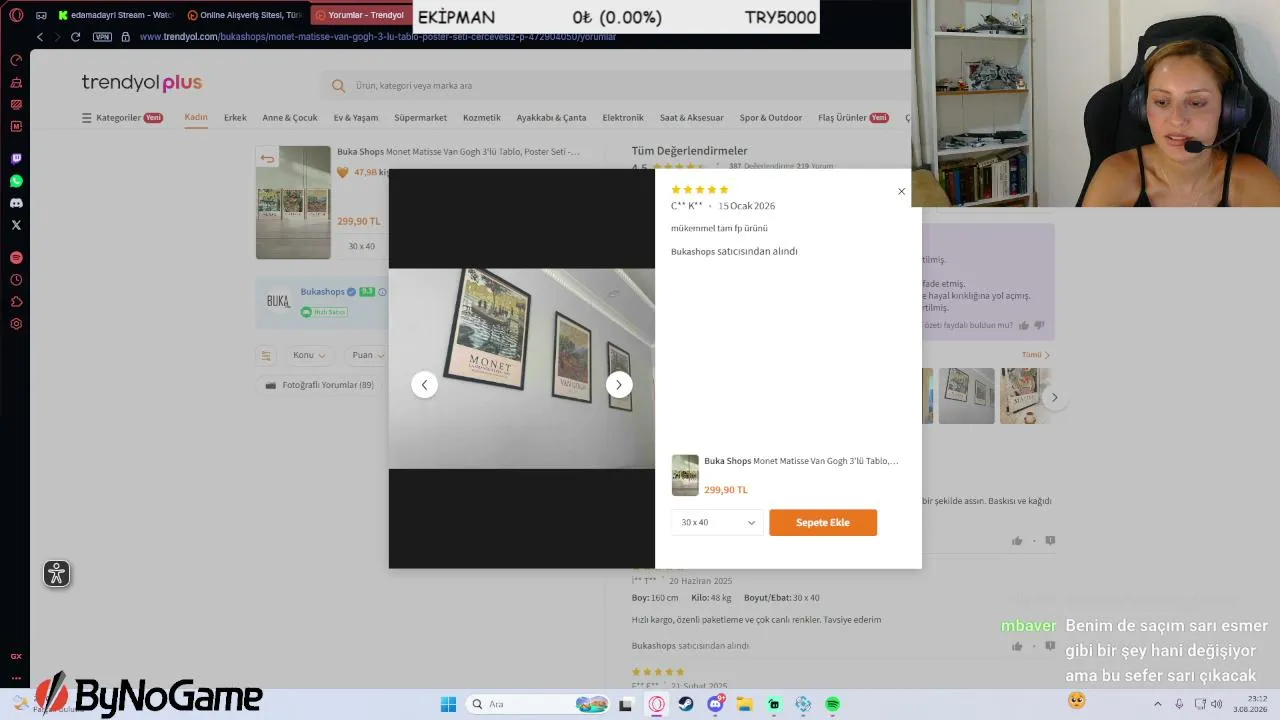
Task: Open Opera GX from the taskbar
Action: pos(657,704)
